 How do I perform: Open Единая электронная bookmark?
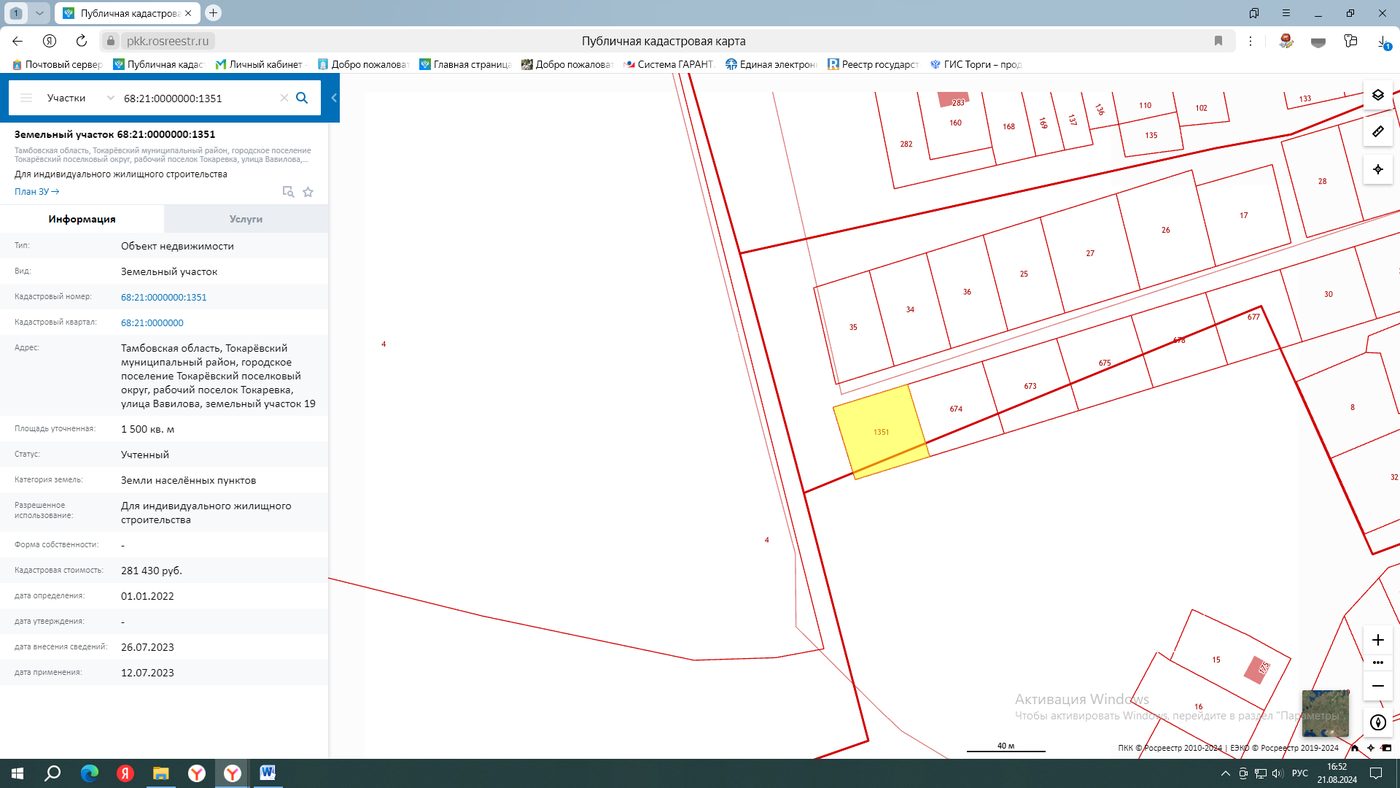pyautogui.click(x=771, y=64)
